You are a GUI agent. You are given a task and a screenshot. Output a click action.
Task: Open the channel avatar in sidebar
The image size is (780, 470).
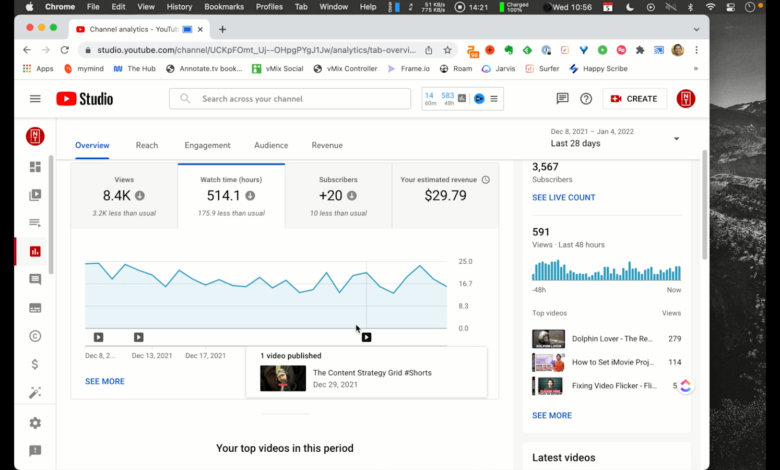[35, 136]
